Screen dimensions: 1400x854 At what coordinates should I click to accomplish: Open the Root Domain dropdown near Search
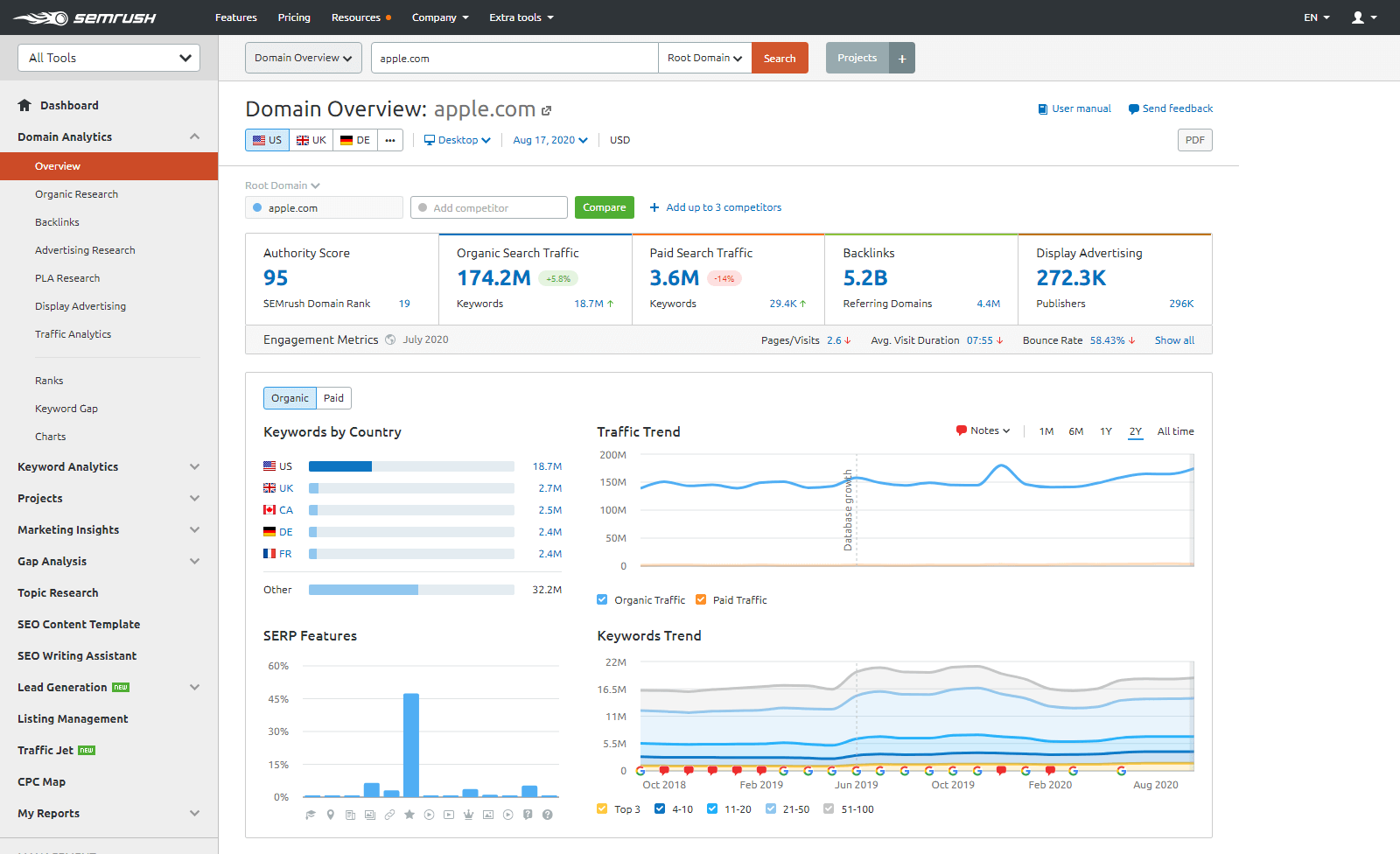(705, 58)
